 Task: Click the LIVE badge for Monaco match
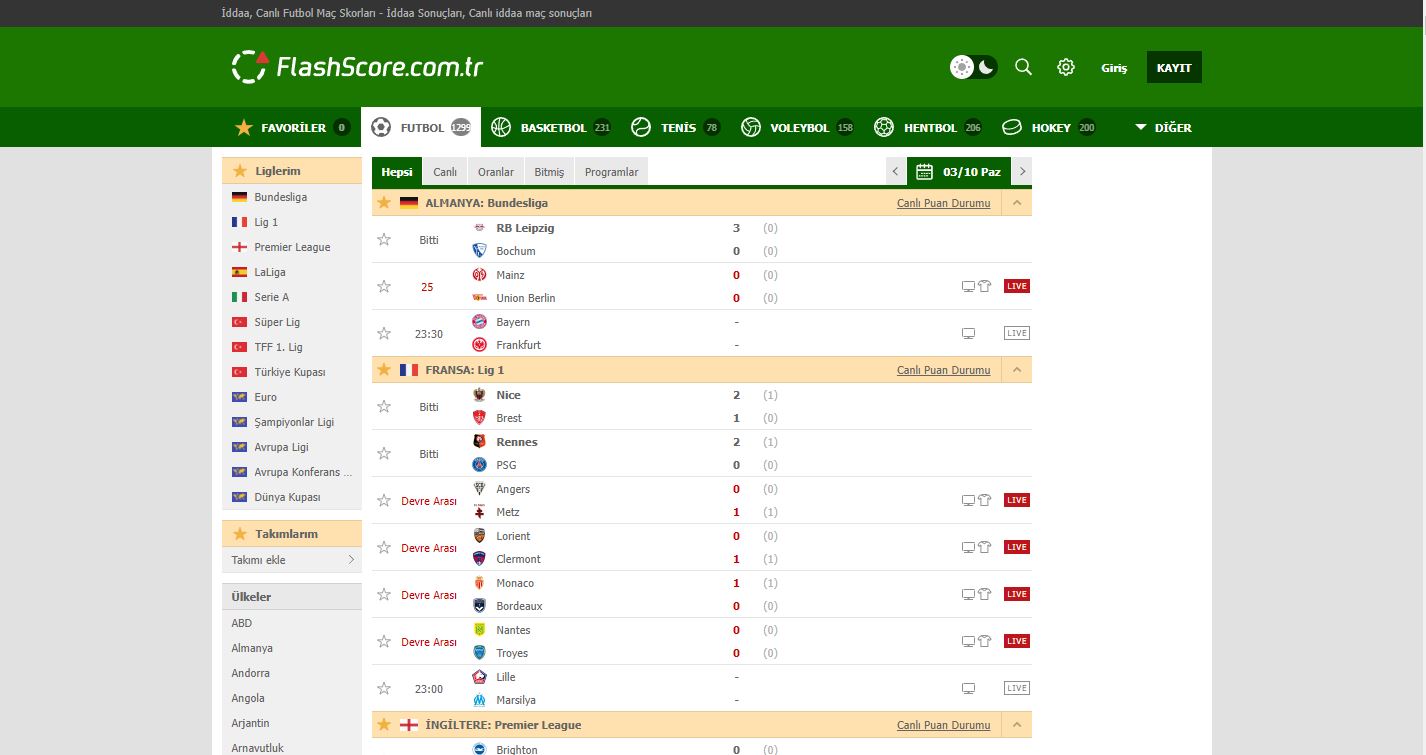click(x=1017, y=594)
